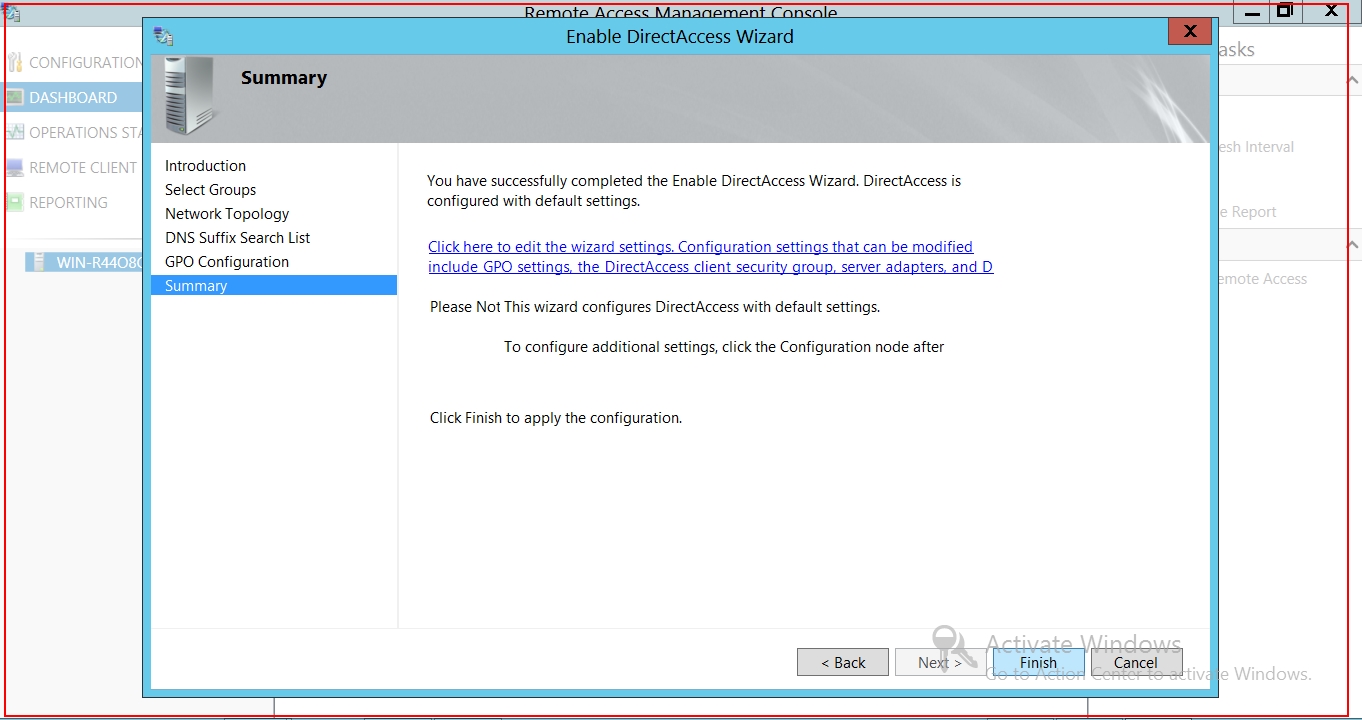Restore the Remote Access Management Console window

1285,12
